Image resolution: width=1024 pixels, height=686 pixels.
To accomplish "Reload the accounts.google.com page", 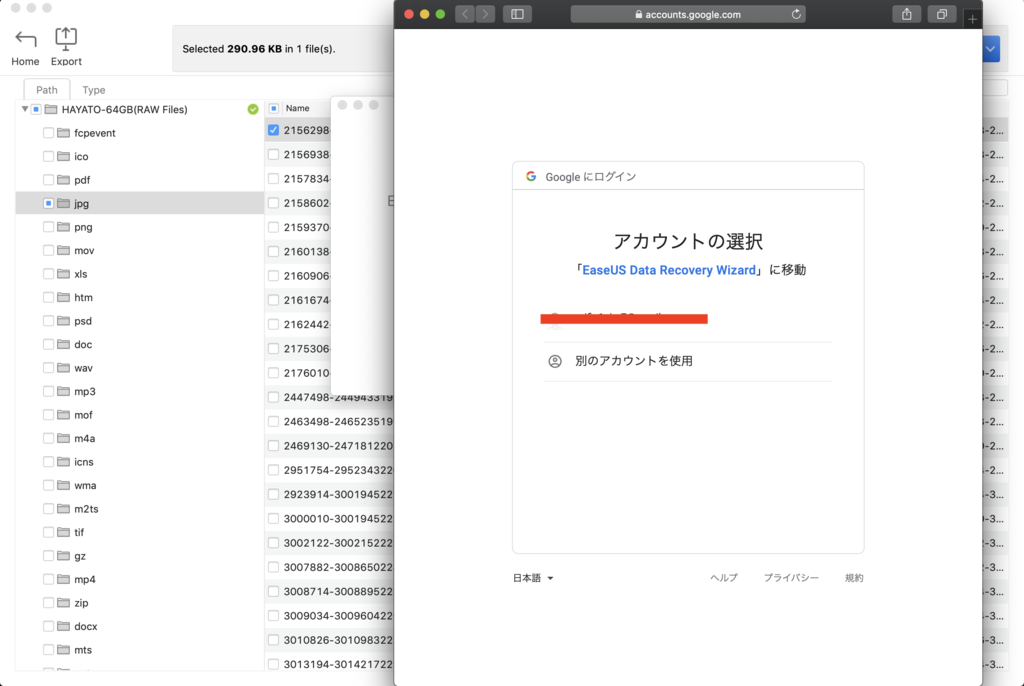I will click(x=795, y=14).
